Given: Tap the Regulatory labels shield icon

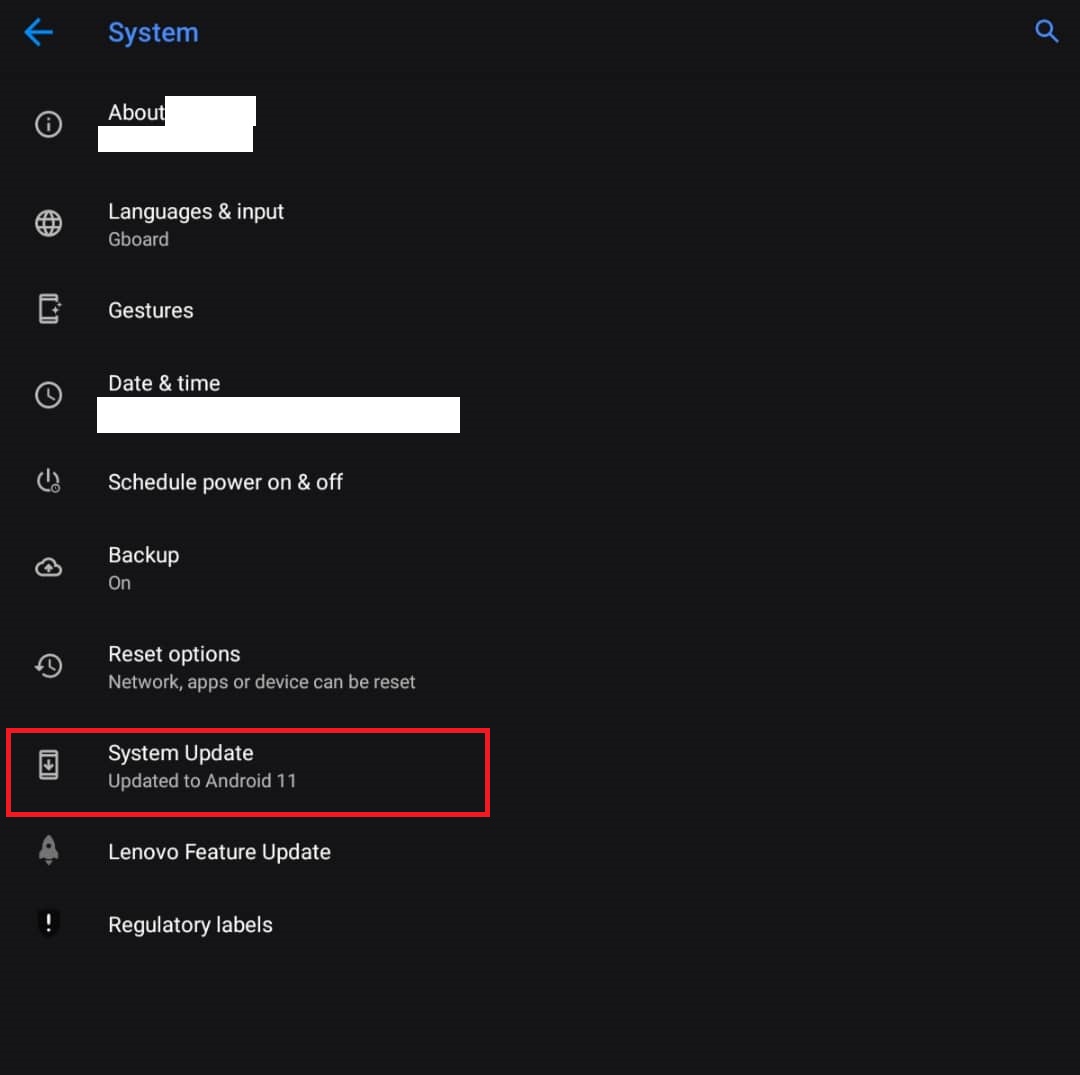Looking at the screenshot, I should (x=48, y=924).
